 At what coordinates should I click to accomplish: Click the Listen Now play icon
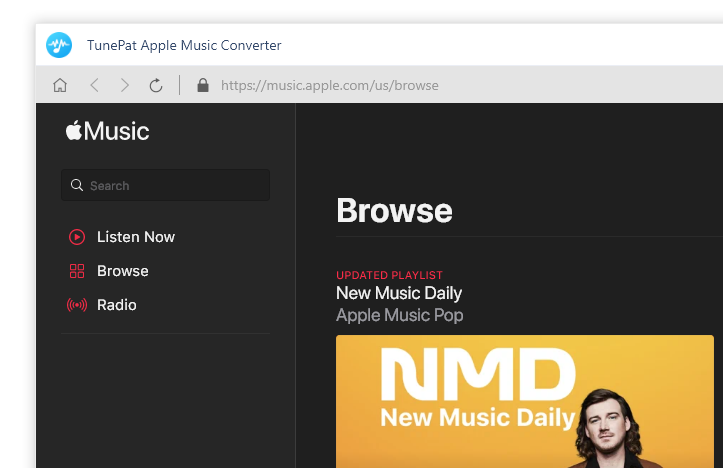click(x=77, y=237)
